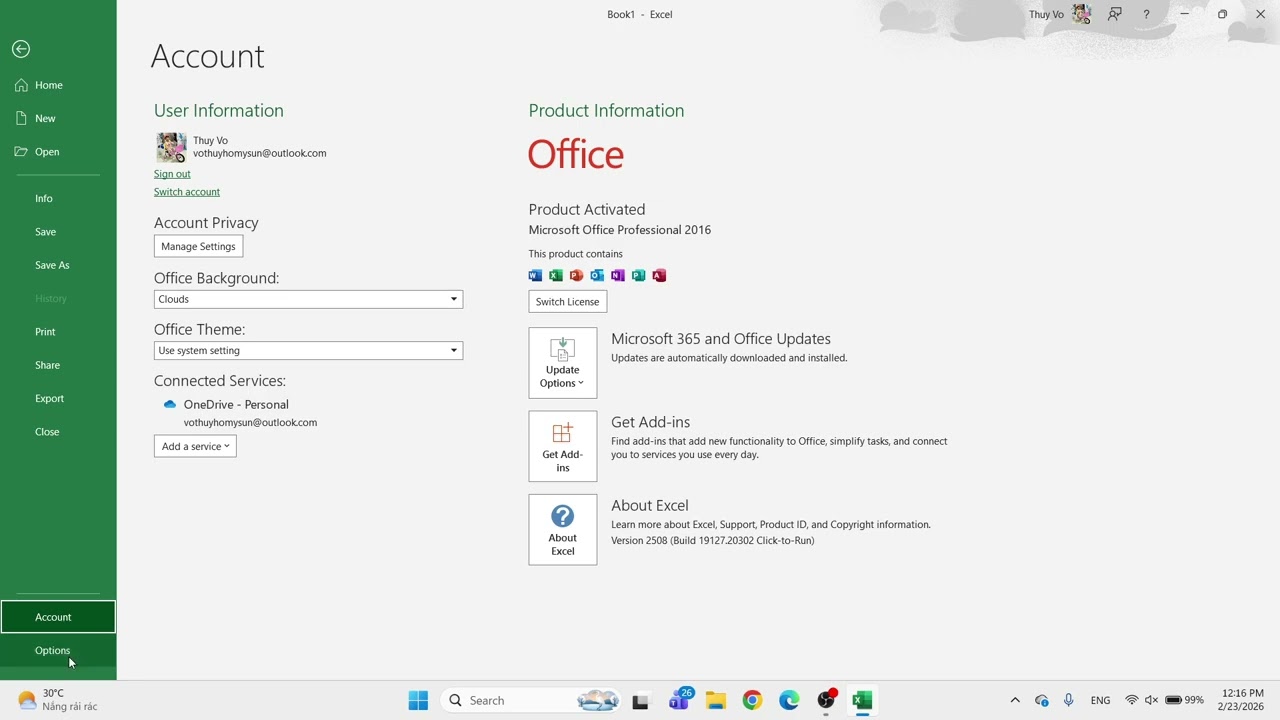Click the Switch License button
The image size is (1280, 720).
click(567, 301)
